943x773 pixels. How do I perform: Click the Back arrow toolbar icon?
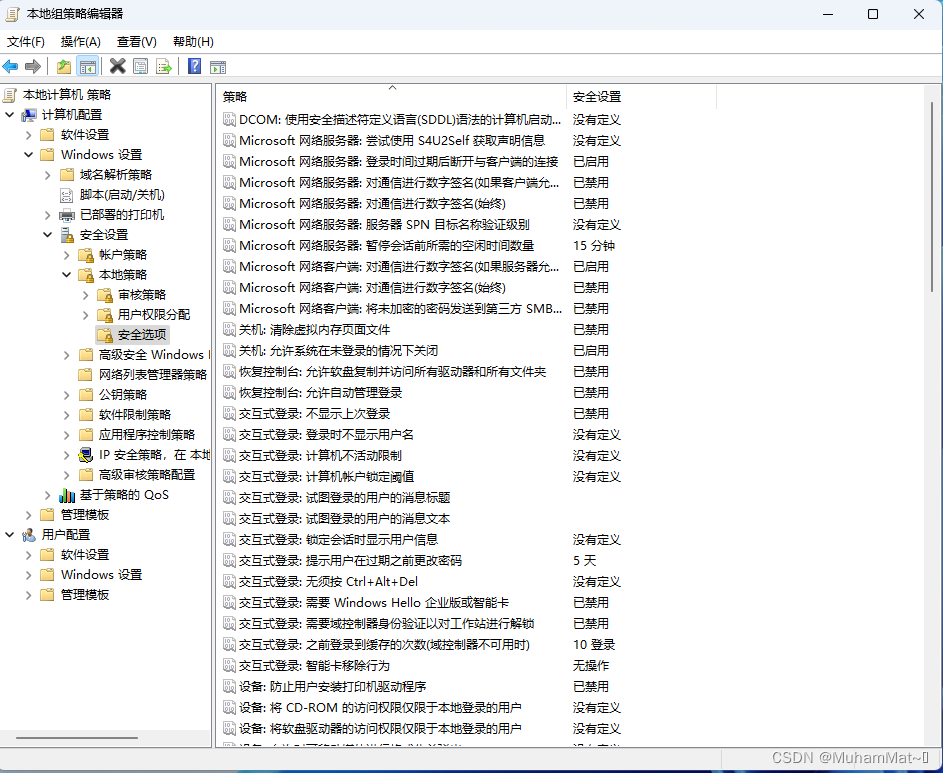[x=10, y=66]
